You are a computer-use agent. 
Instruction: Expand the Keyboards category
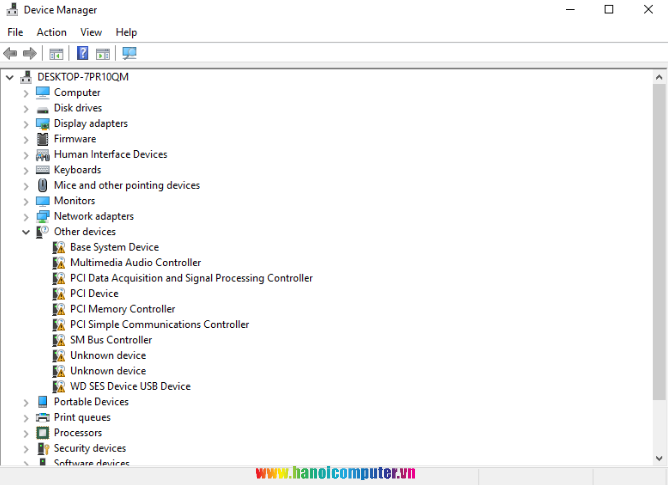pos(26,170)
